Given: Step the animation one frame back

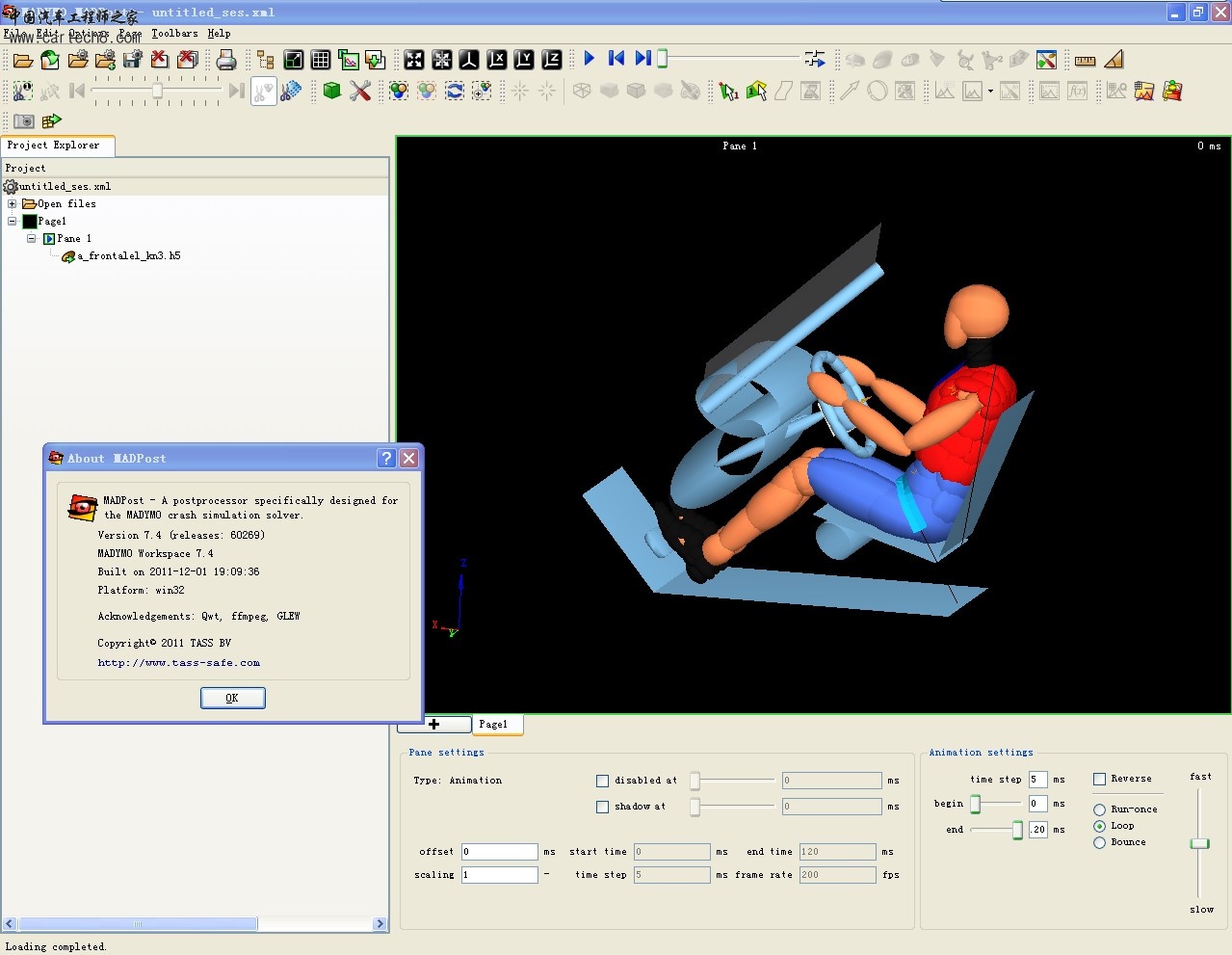Looking at the screenshot, I should click(x=616, y=59).
